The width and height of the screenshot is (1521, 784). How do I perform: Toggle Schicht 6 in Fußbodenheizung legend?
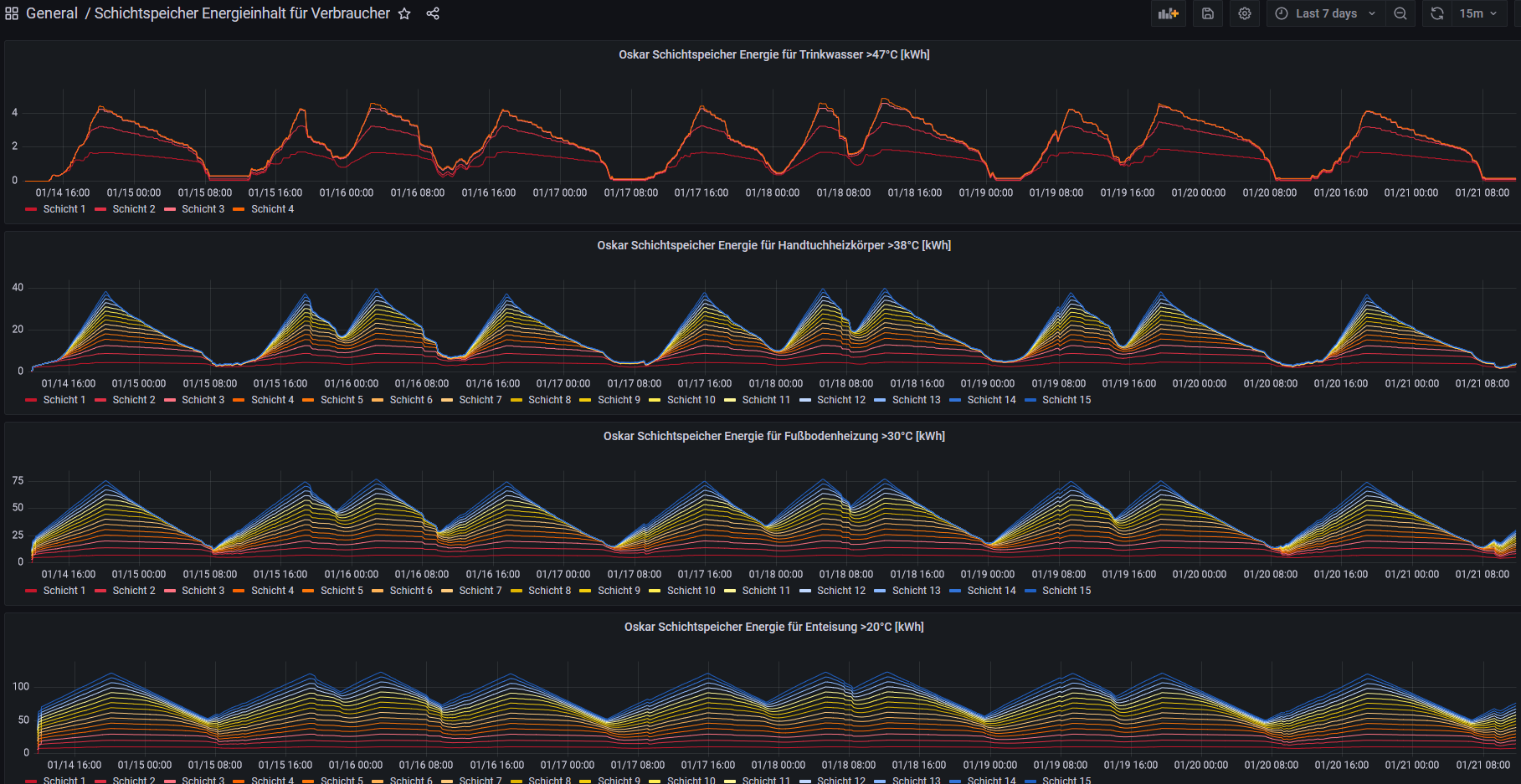[411, 591]
